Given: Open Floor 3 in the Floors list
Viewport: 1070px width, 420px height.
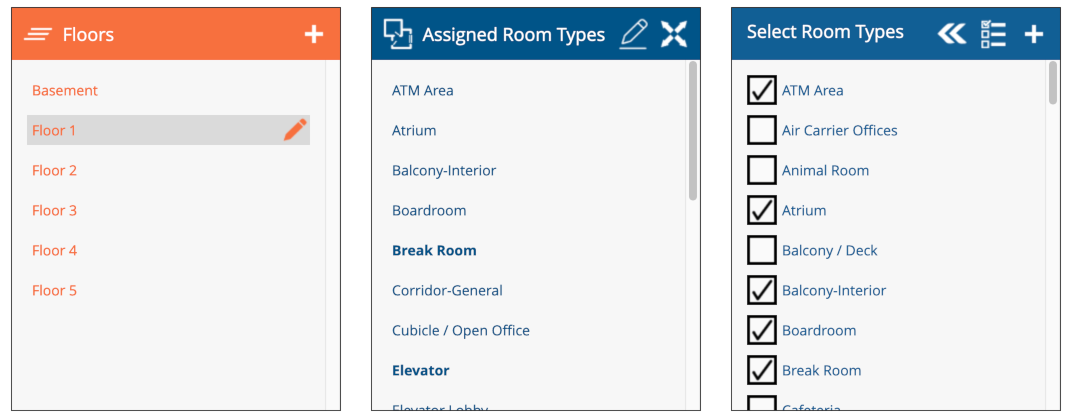Looking at the screenshot, I should point(55,210).
